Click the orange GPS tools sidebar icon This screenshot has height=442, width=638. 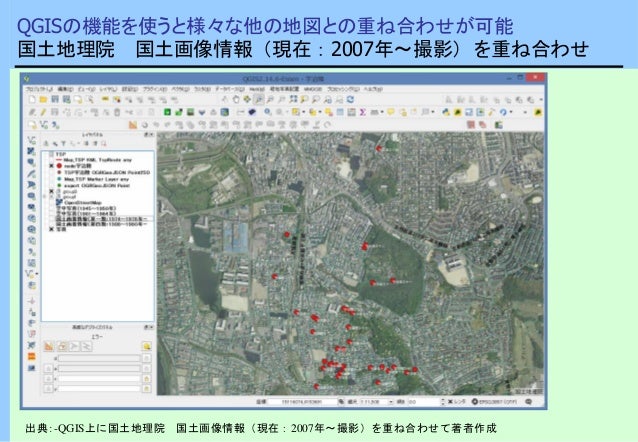pyautogui.click(x=32, y=357)
